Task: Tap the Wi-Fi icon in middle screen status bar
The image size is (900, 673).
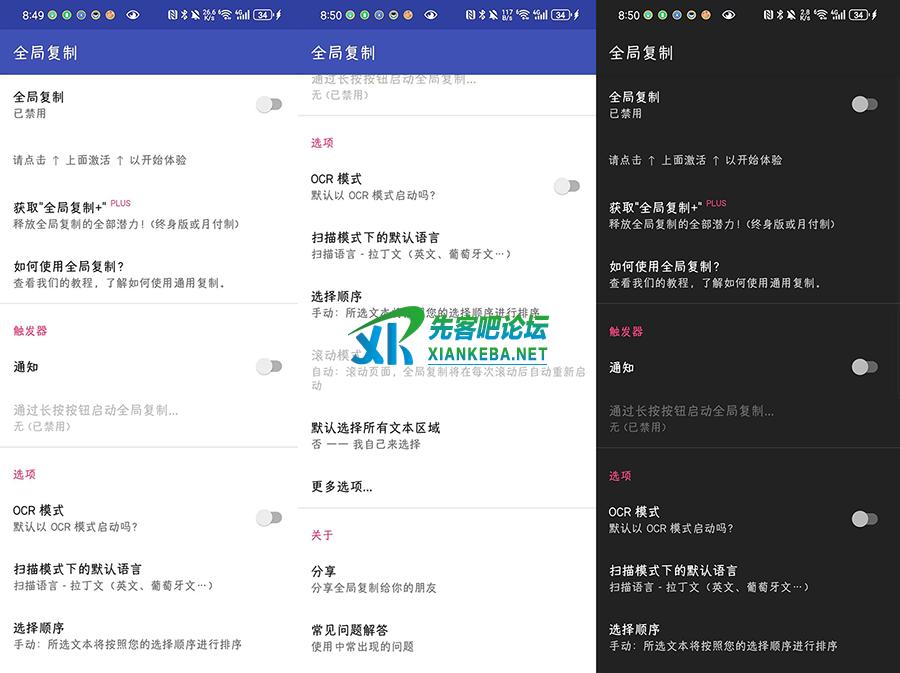Action: click(x=523, y=15)
